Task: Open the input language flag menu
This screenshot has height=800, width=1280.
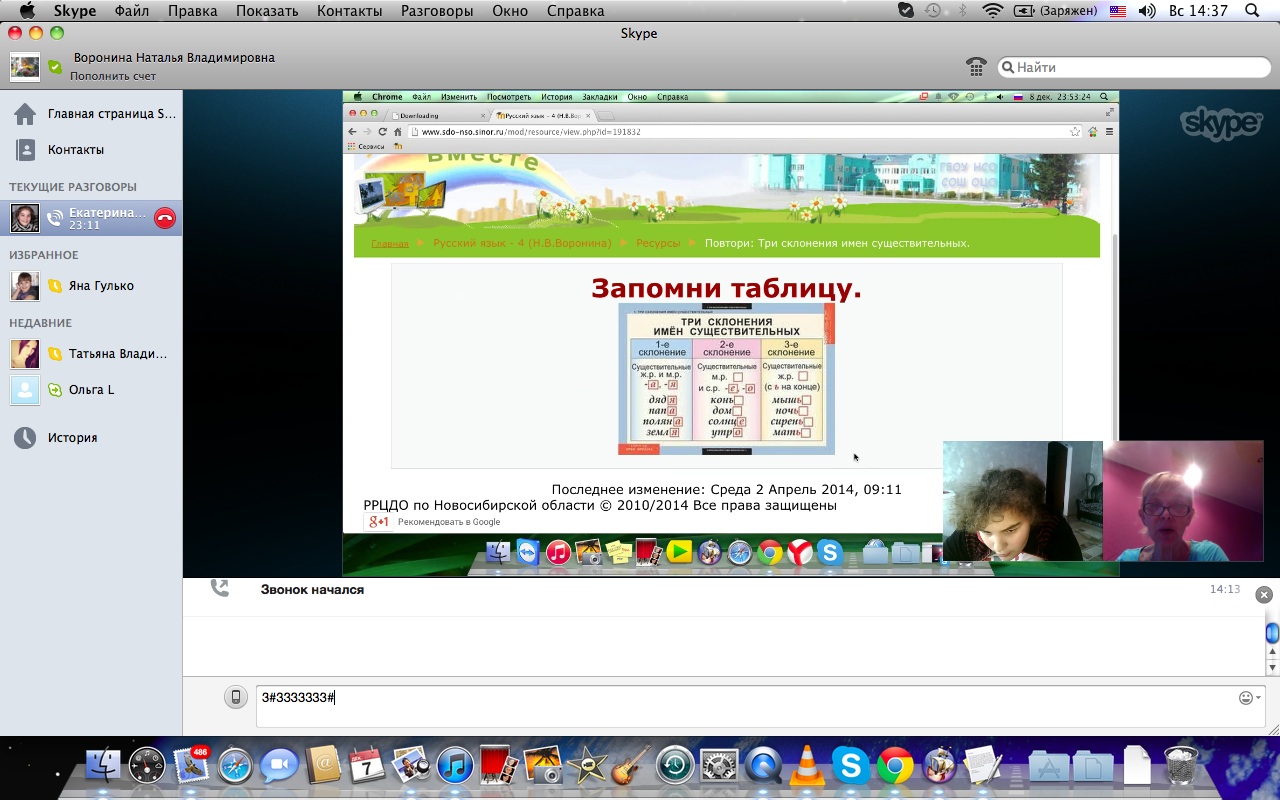Action: point(1117,11)
